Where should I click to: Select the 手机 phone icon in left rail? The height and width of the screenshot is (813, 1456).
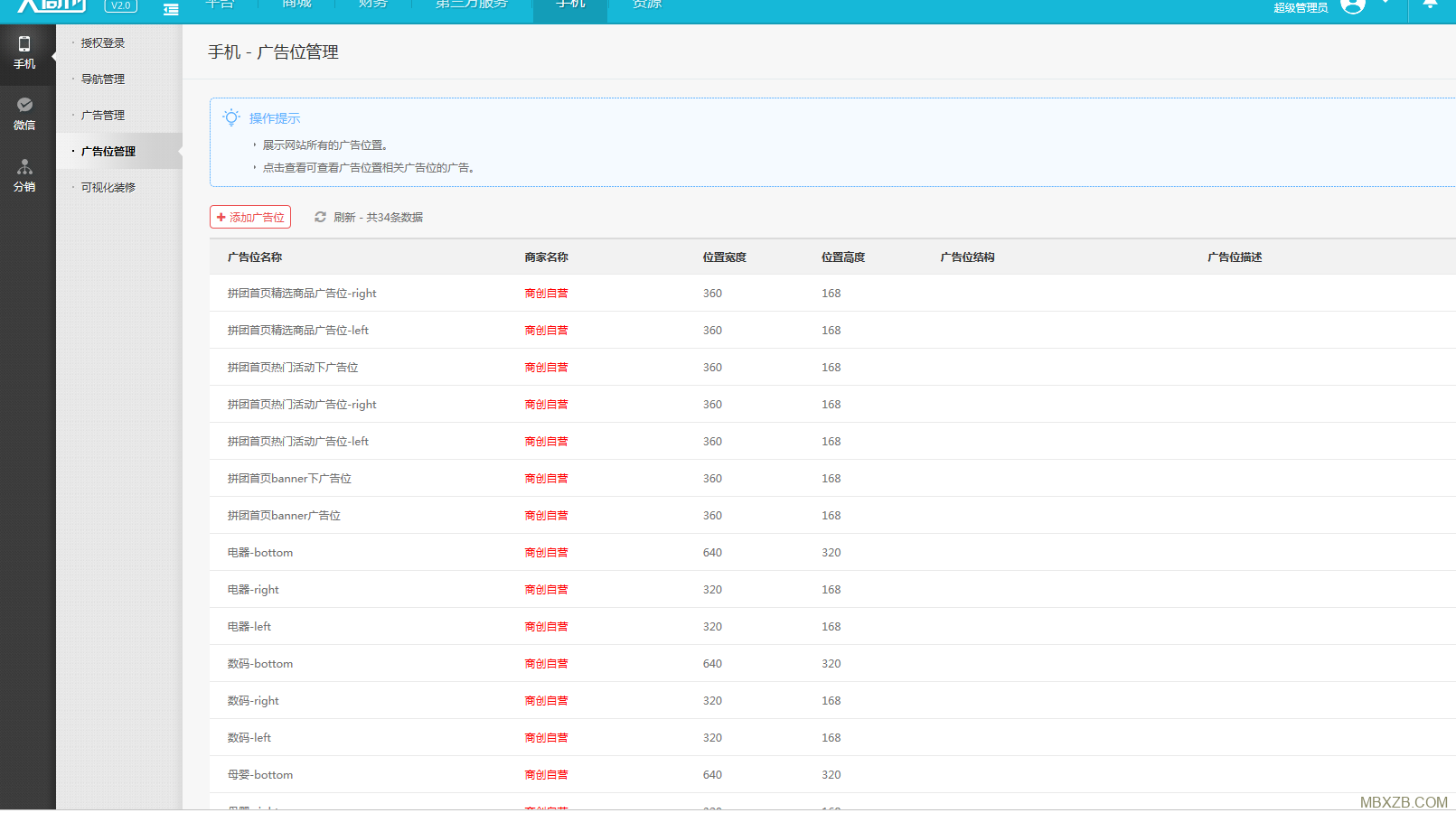[24, 43]
